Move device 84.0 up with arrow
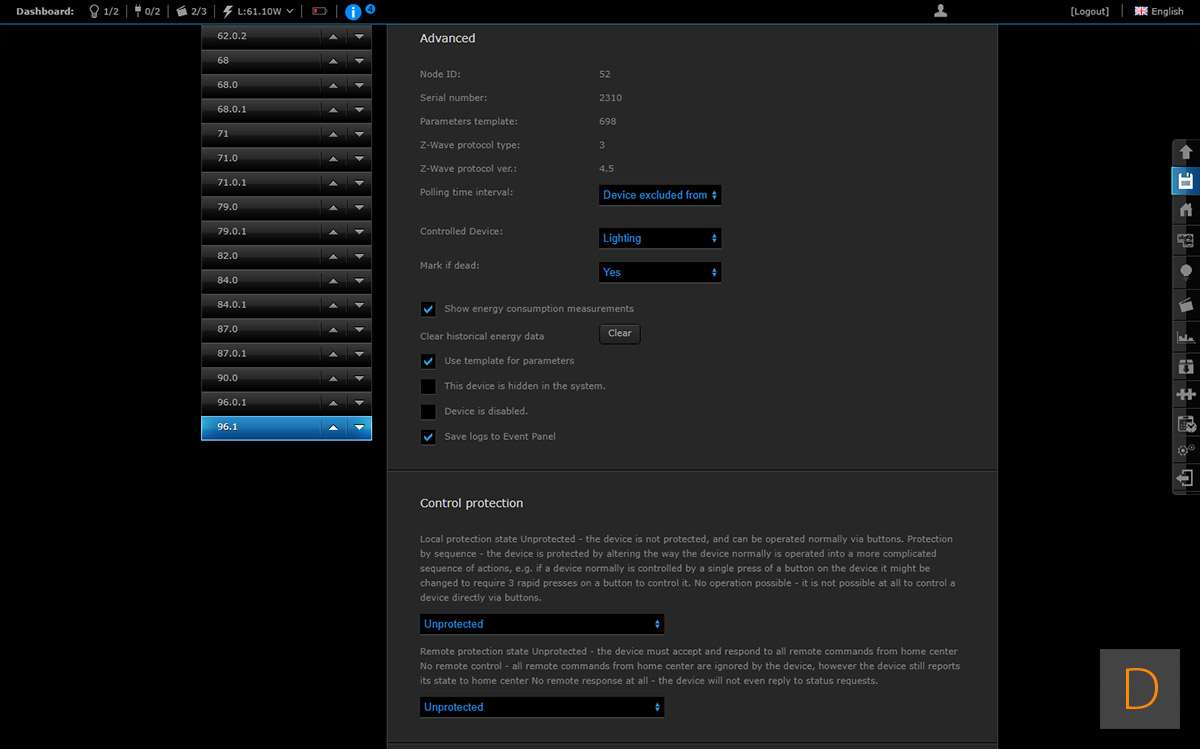This screenshot has width=1200, height=749. point(333,281)
